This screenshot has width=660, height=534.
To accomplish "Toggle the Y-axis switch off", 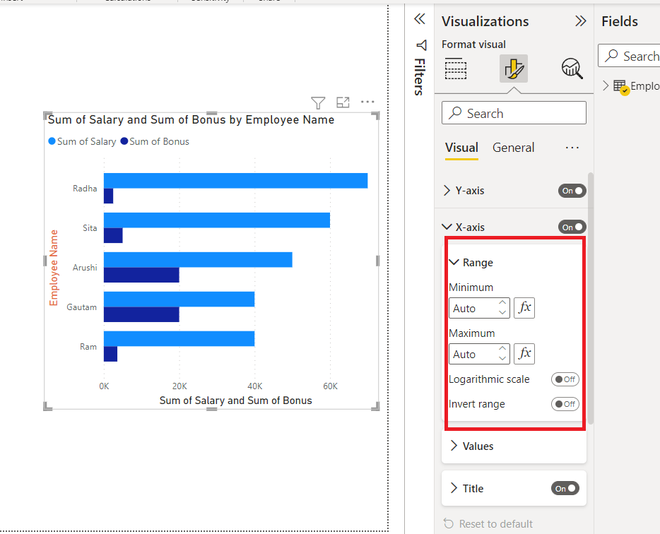I will pyautogui.click(x=572, y=191).
